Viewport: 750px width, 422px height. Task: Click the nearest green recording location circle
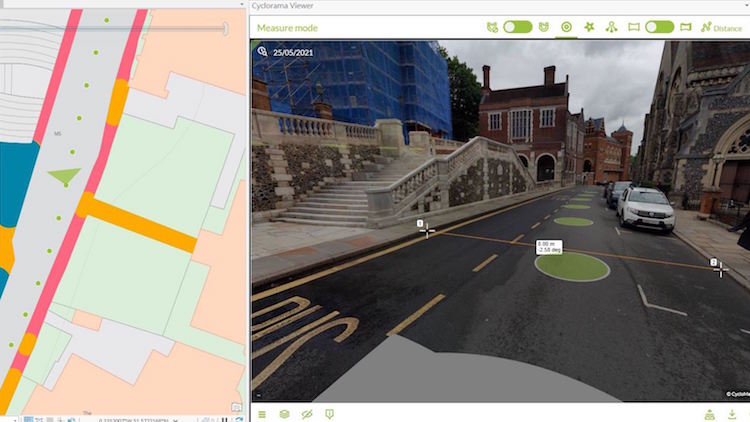pyautogui.click(x=571, y=266)
